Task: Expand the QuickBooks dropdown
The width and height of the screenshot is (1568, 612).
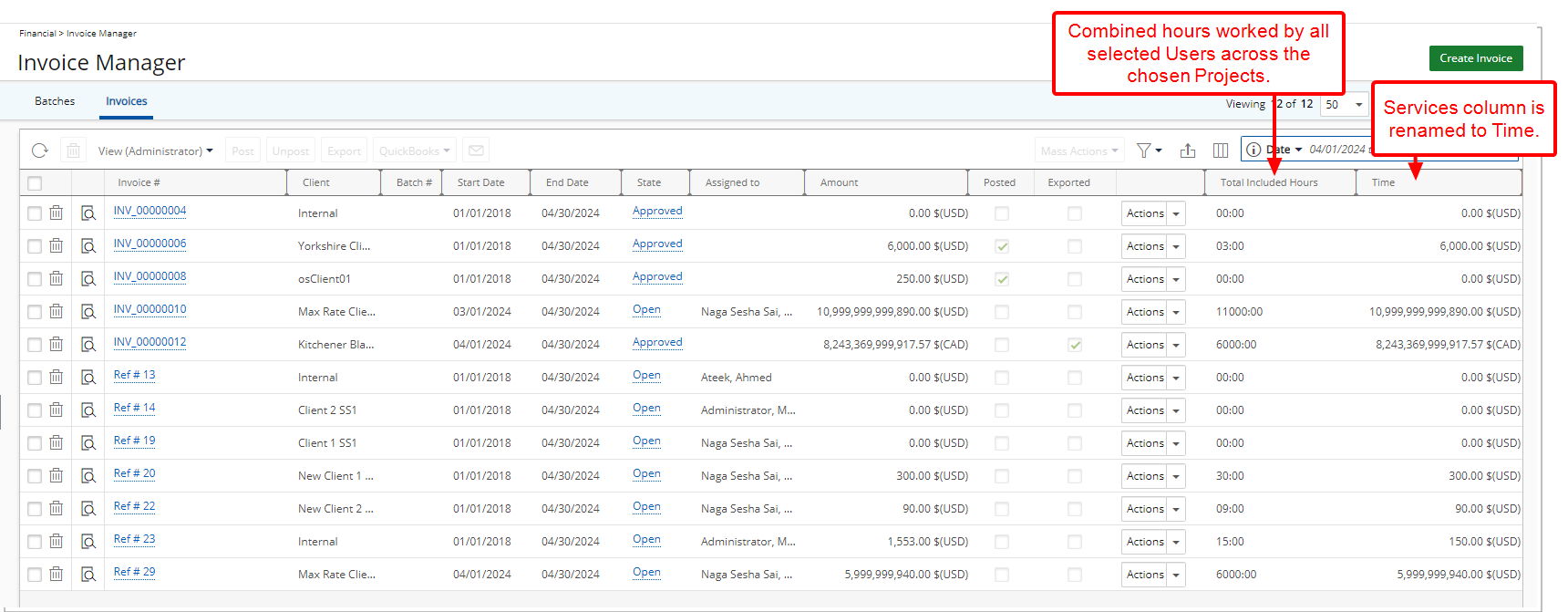Action: 415,150
